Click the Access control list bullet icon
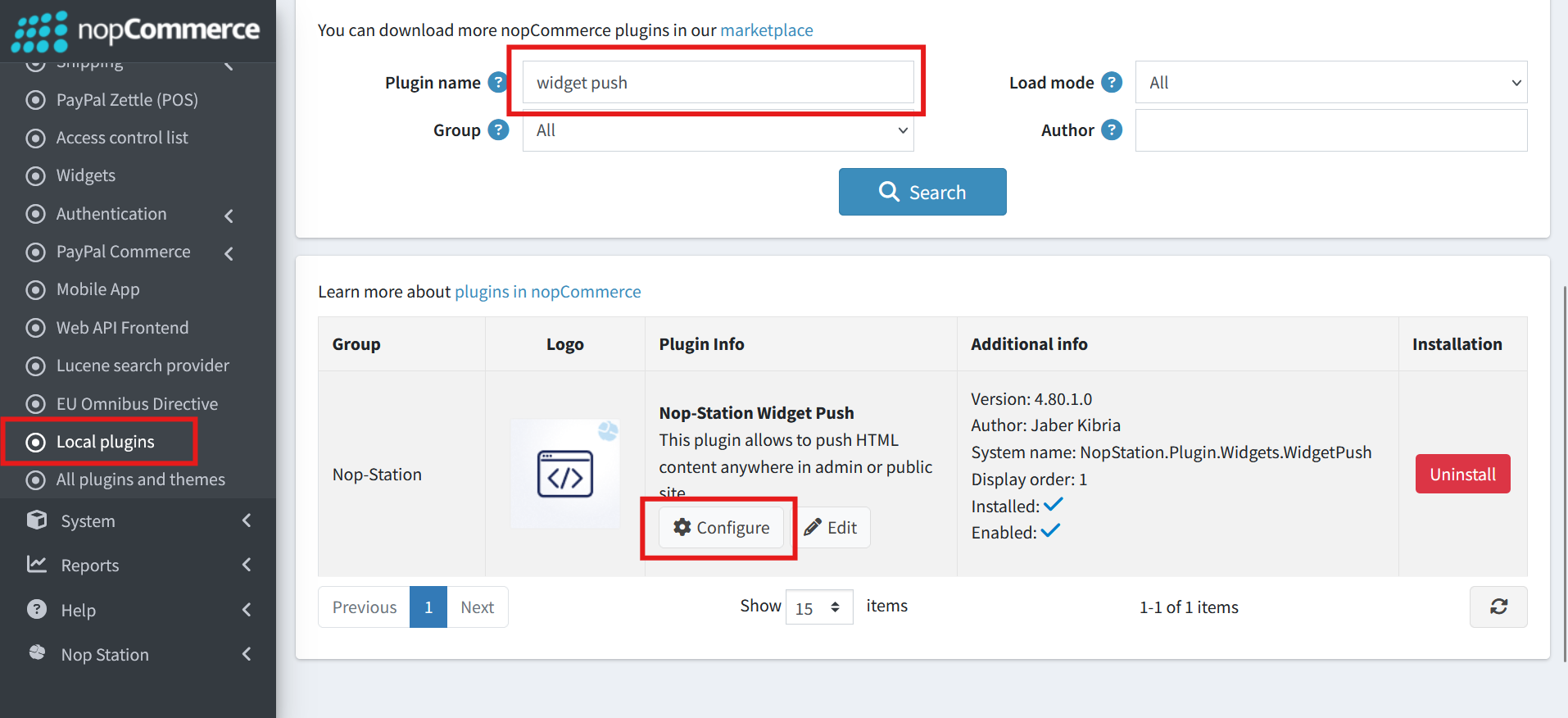 coord(35,138)
